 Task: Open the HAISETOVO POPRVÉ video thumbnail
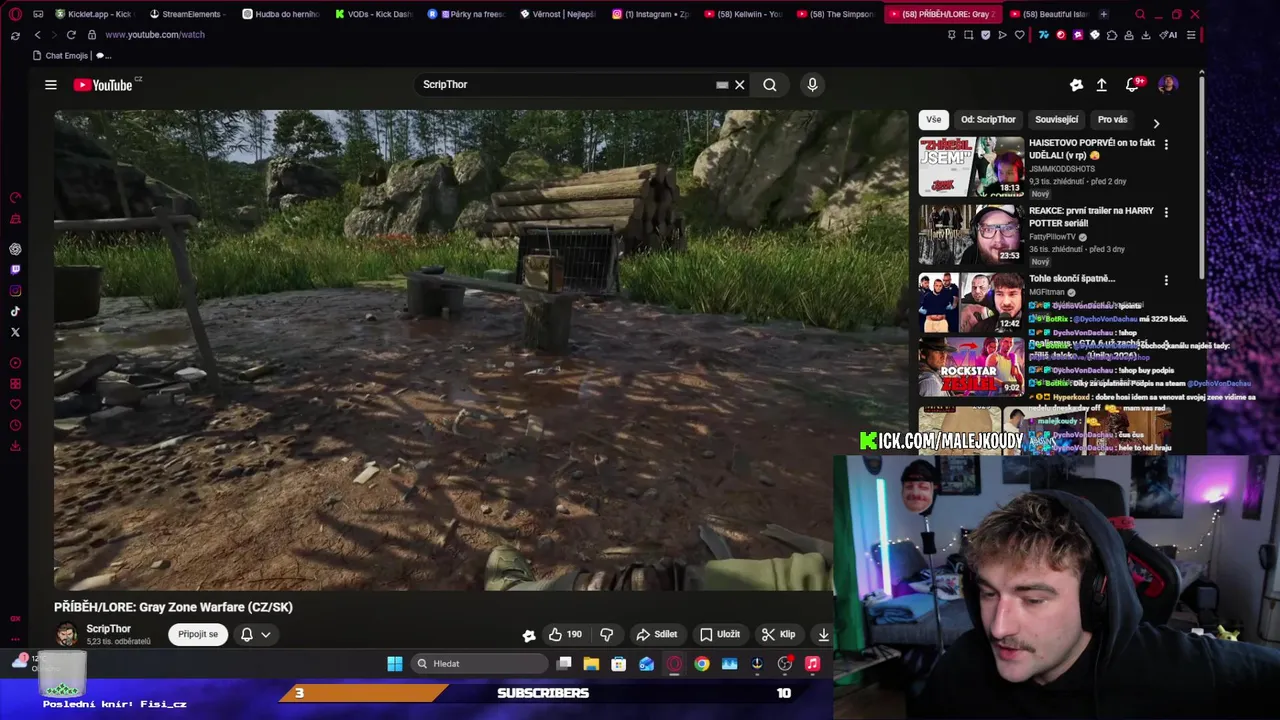(x=971, y=166)
